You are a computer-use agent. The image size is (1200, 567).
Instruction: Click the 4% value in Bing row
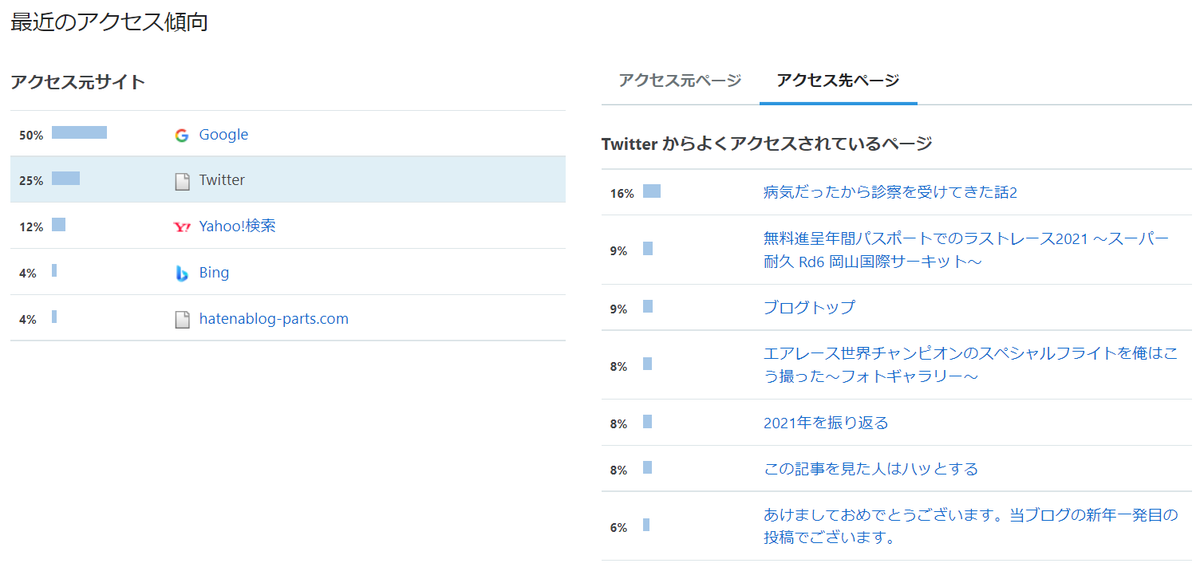point(28,273)
